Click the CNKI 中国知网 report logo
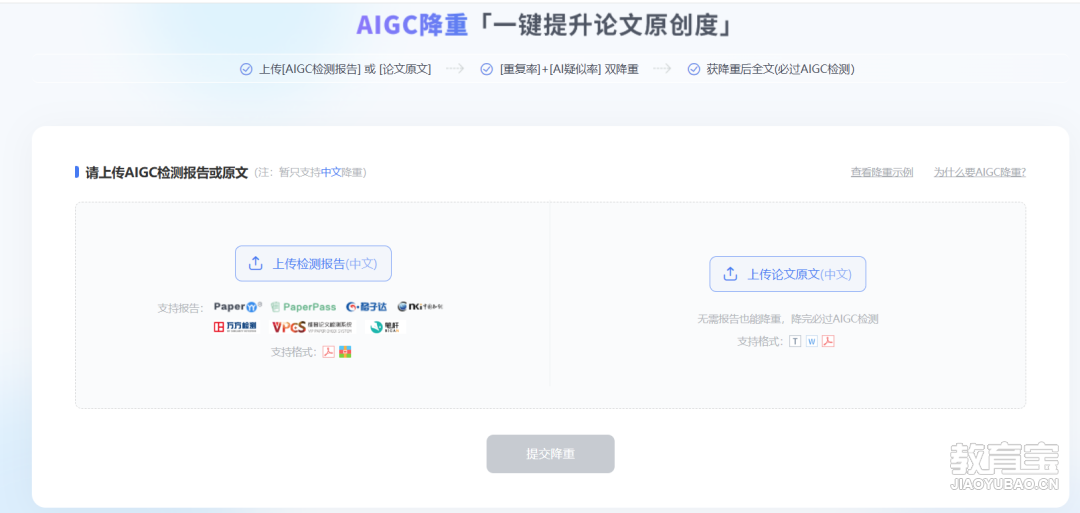This screenshot has height=513, width=1080. click(420, 306)
